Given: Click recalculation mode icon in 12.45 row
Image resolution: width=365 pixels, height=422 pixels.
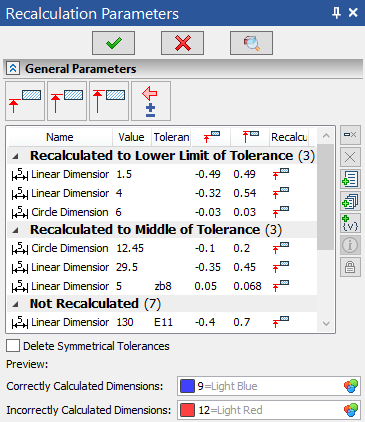Looking at the screenshot, I should pos(281,248).
